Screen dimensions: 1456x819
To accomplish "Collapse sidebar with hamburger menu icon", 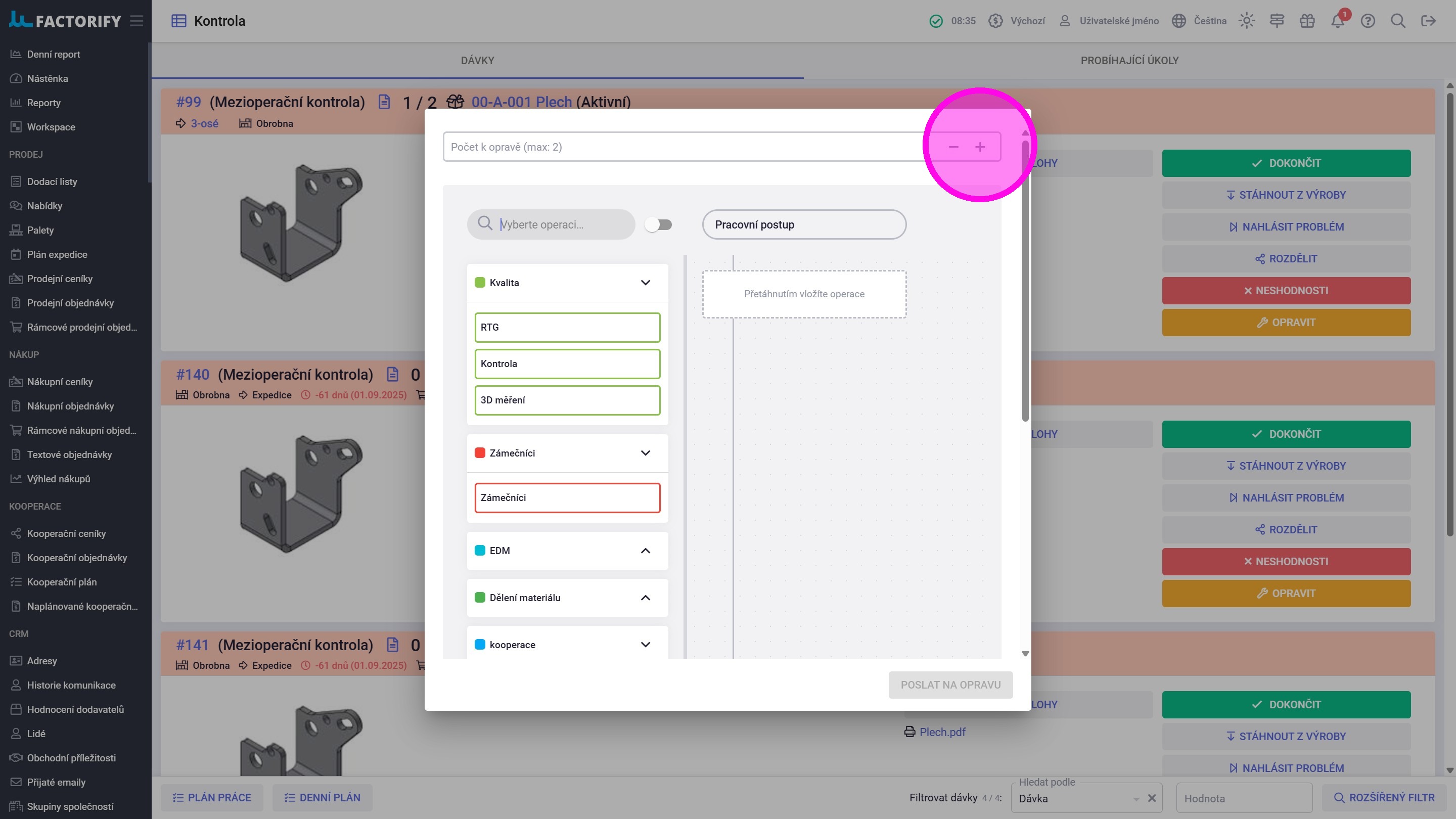I will click(136, 21).
